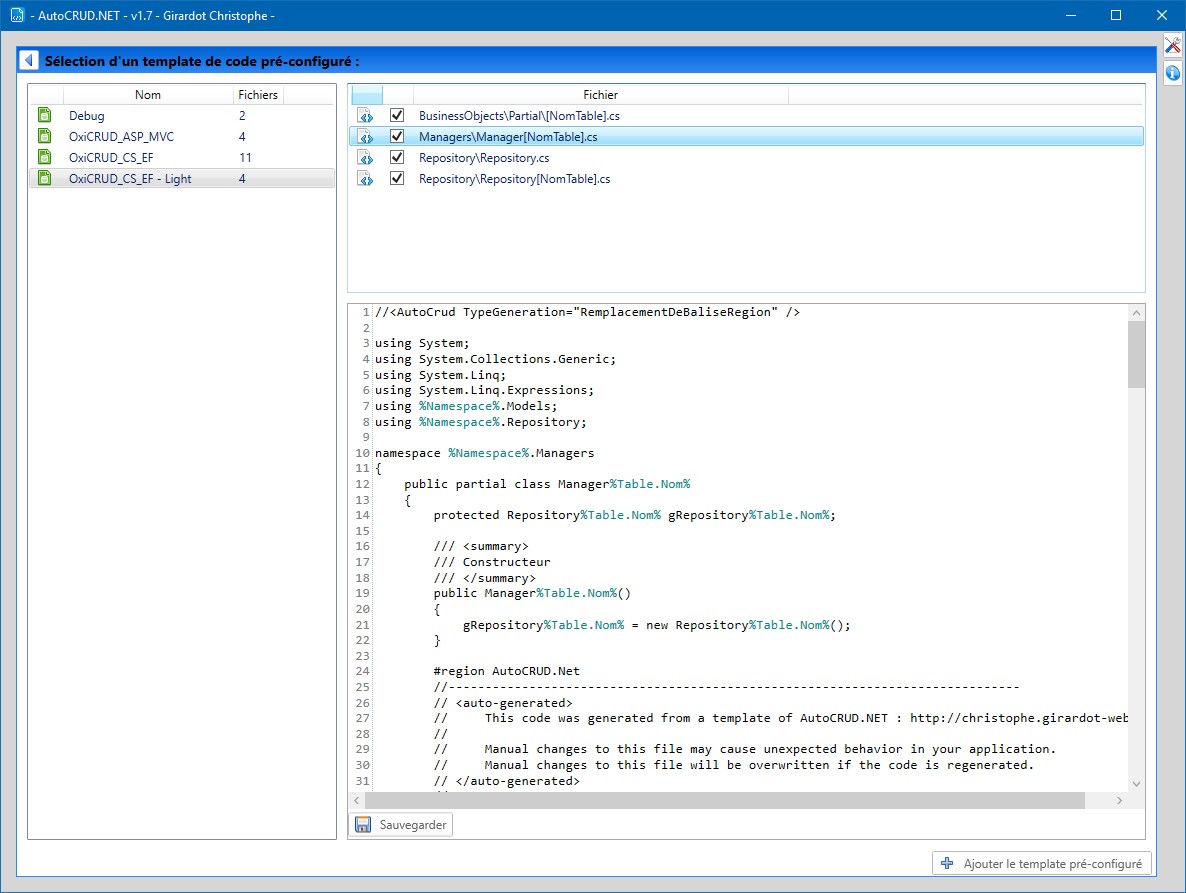The height and width of the screenshot is (893, 1186).
Task: Select file BusinessObjects\Partial\[NomTable].cs
Action: pyautogui.click(x=746, y=116)
